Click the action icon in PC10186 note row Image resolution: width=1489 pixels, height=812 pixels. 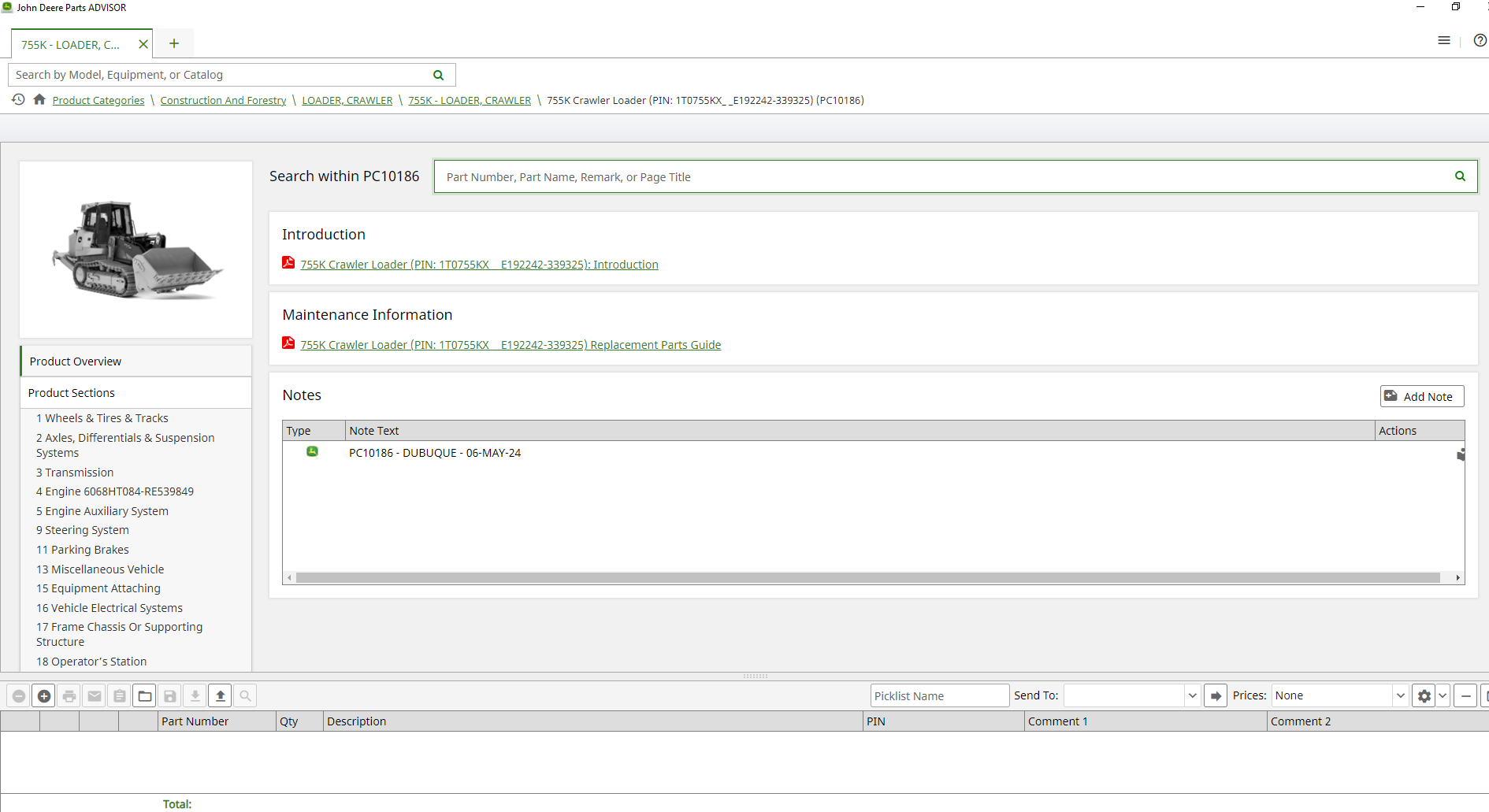(1461, 454)
